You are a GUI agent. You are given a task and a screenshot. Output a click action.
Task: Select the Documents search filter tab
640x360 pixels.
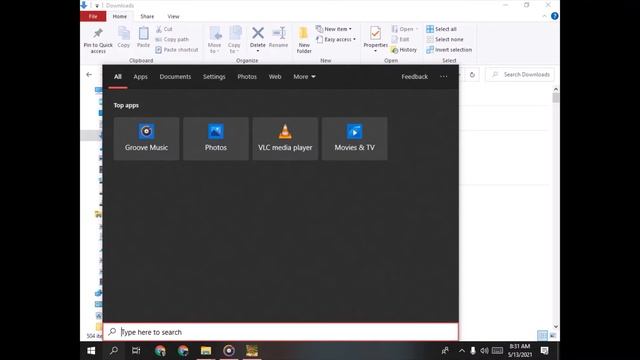(x=175, y=77)
